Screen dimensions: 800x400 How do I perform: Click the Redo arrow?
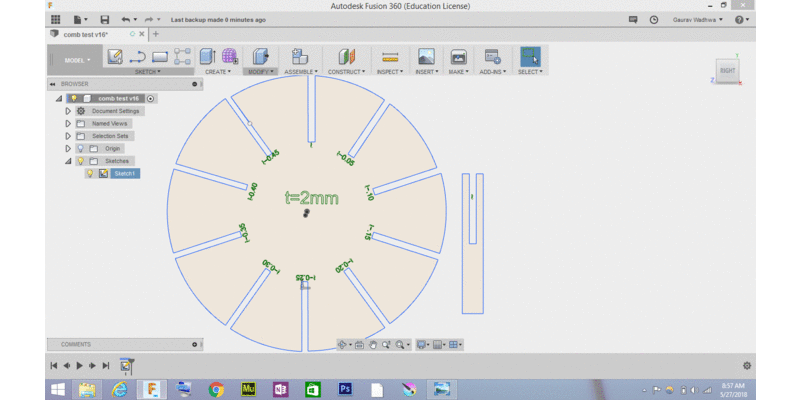(149, 19)
